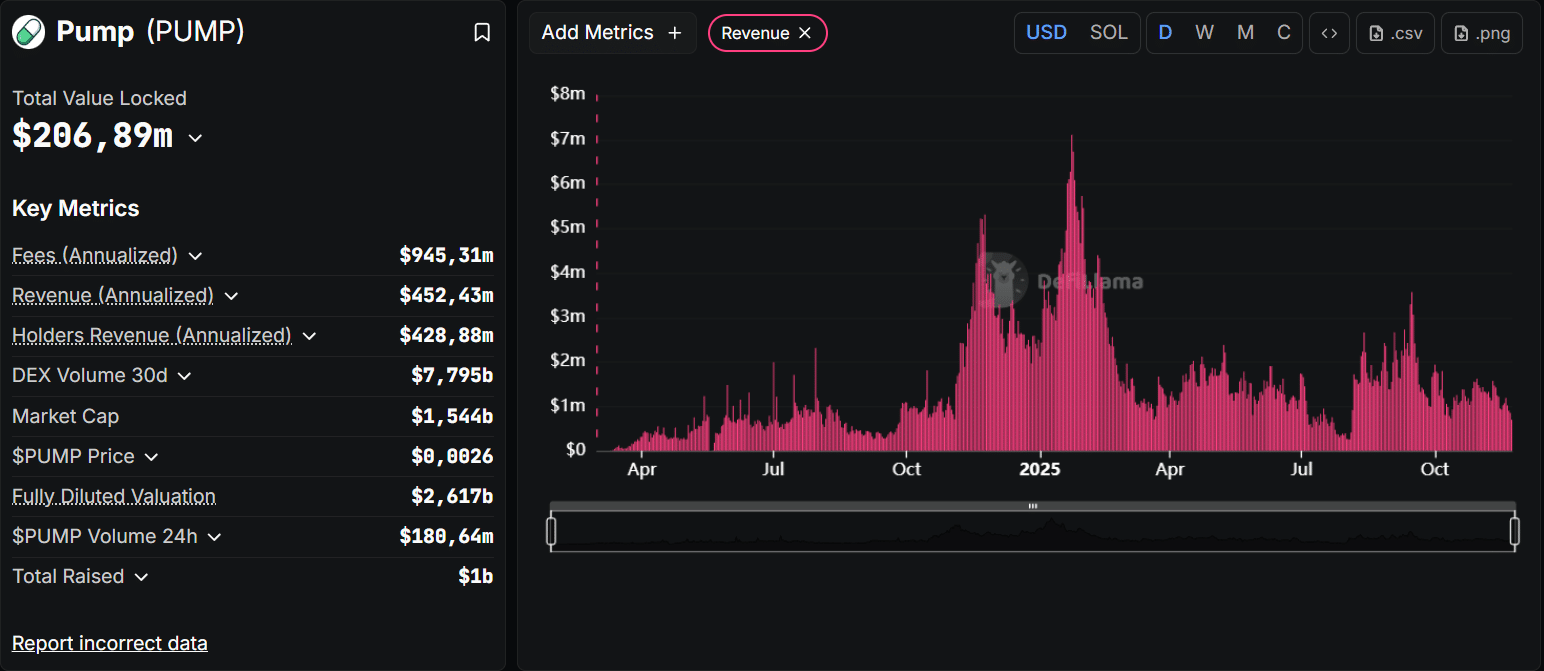The height and width of the screenshot is (671, 1544).
Task: Export the chart as .png
Action: pos(1481,33)
